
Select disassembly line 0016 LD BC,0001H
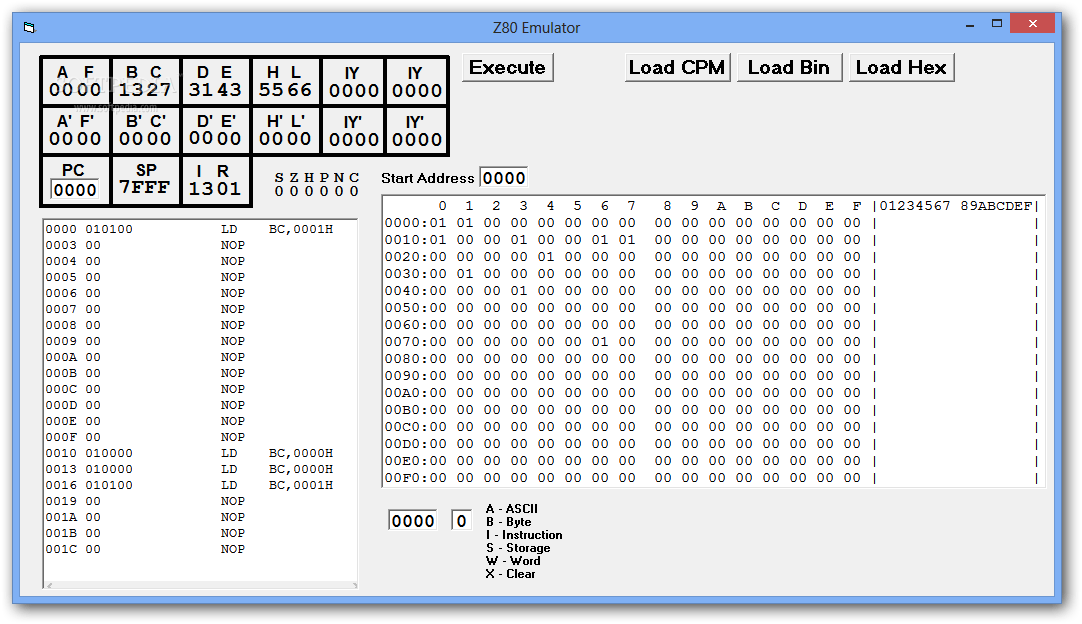[x=190, y=485]
